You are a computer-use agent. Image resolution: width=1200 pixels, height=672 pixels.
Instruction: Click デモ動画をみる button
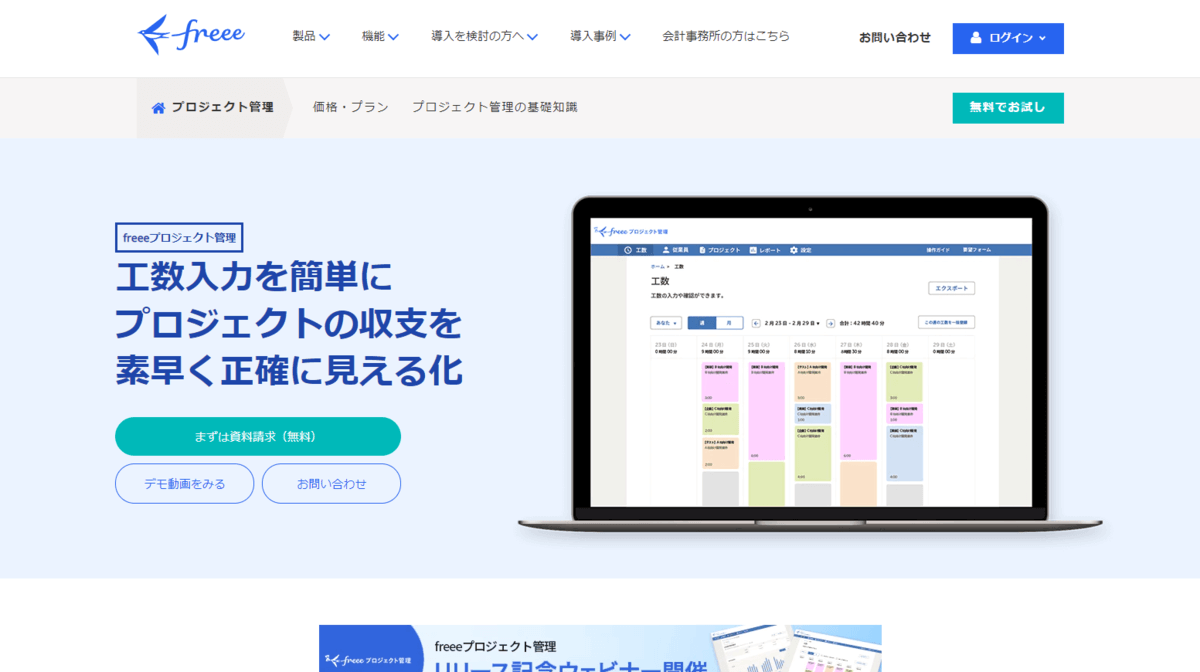click(185, 484)
